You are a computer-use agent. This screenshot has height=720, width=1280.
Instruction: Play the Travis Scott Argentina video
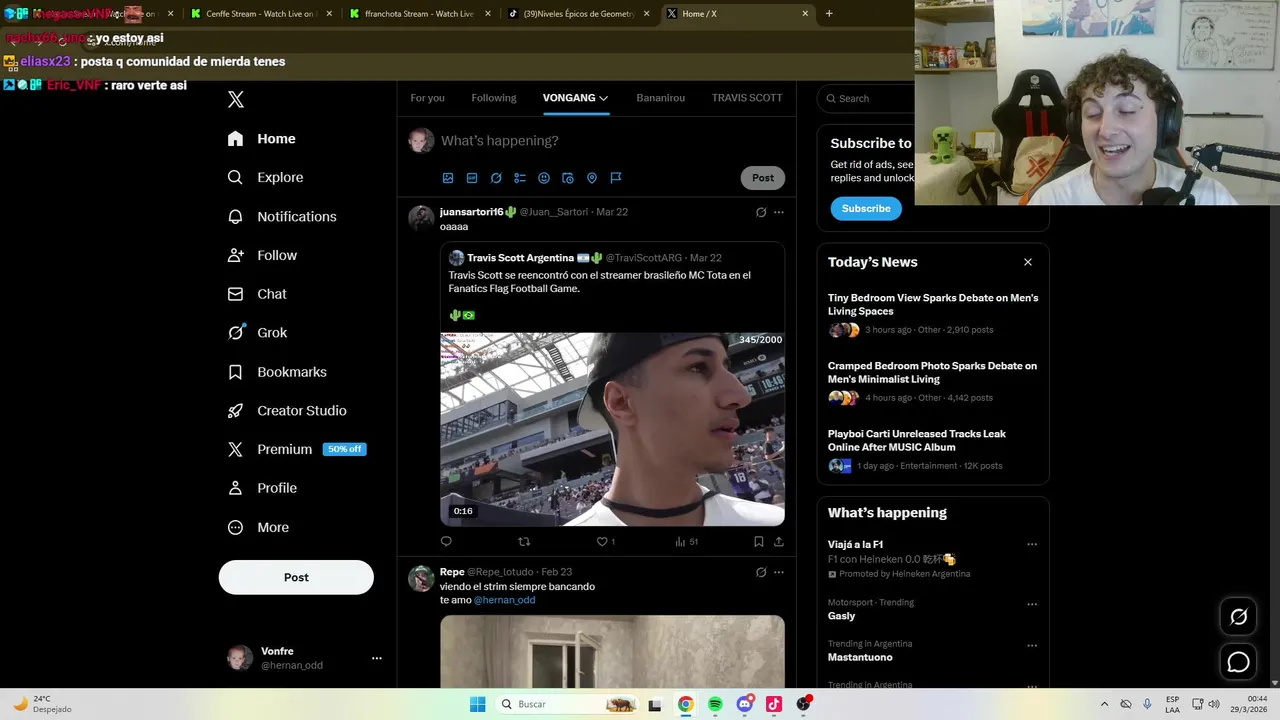(612, 429)
